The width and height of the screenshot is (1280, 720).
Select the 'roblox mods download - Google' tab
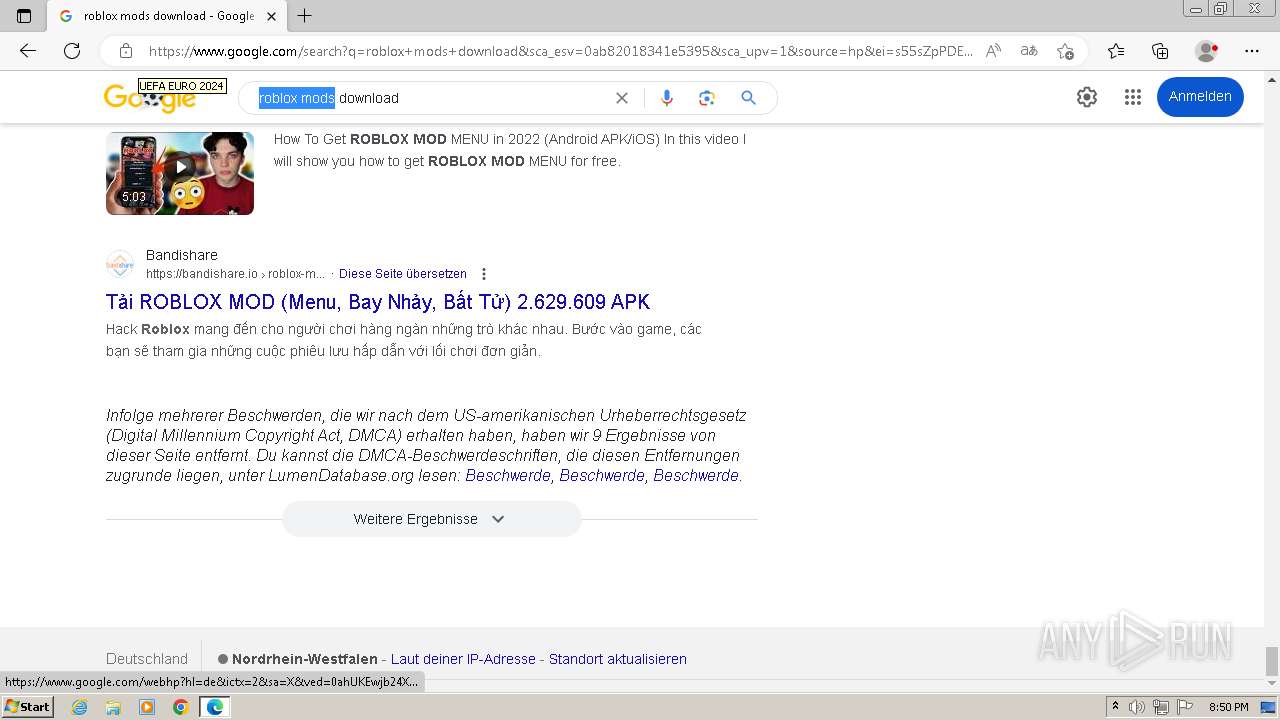point(169,16)
